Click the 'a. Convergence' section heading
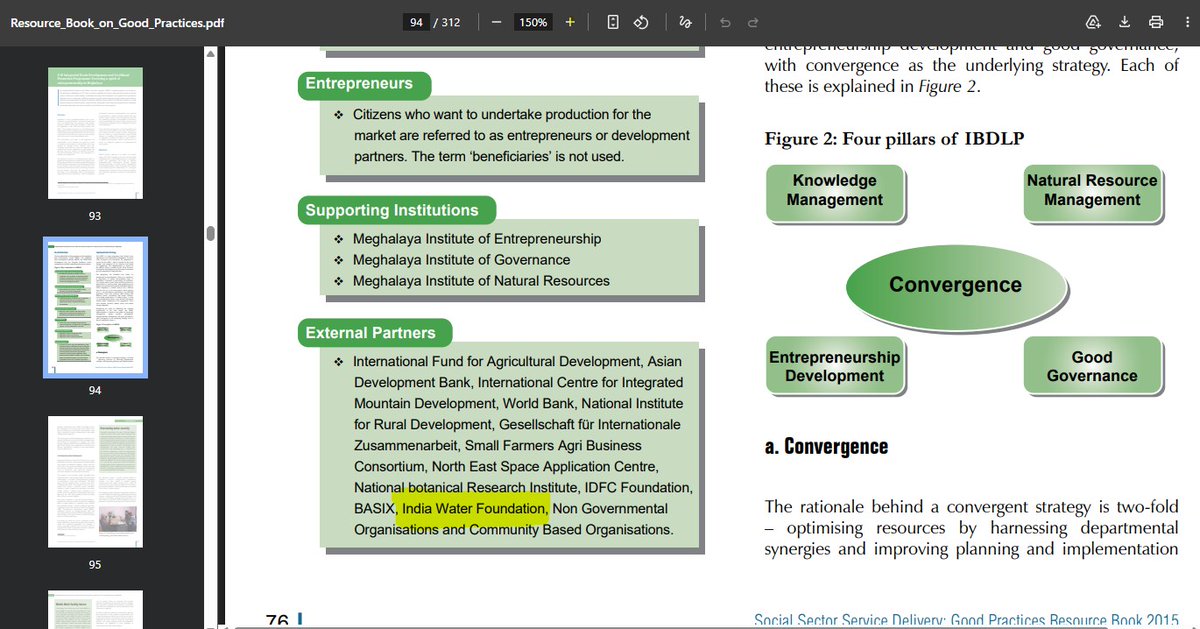The width and height of the screenshot is (1200, 629). 826,446
